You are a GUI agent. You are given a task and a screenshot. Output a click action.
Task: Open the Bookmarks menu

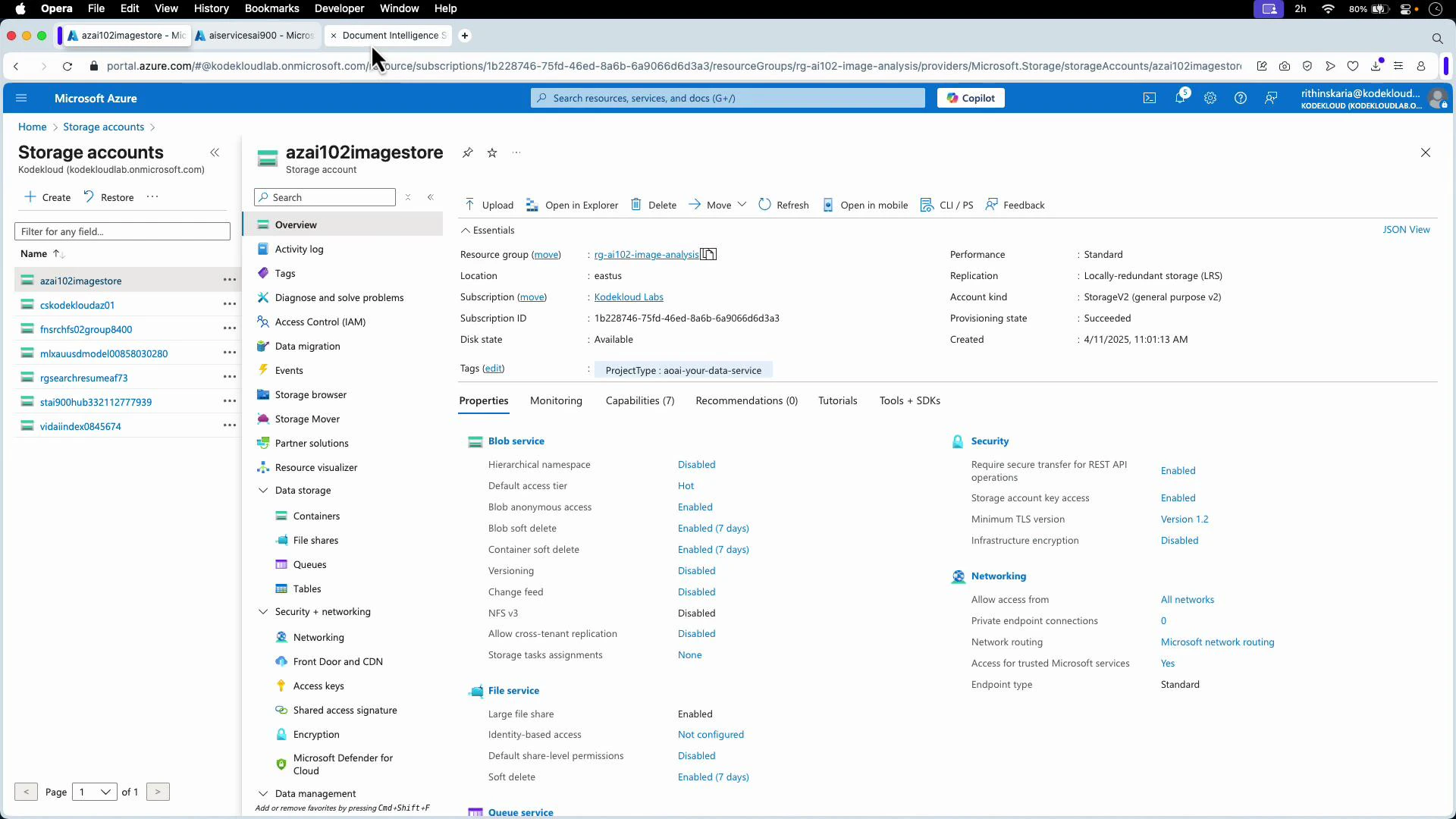pos(271,8)
